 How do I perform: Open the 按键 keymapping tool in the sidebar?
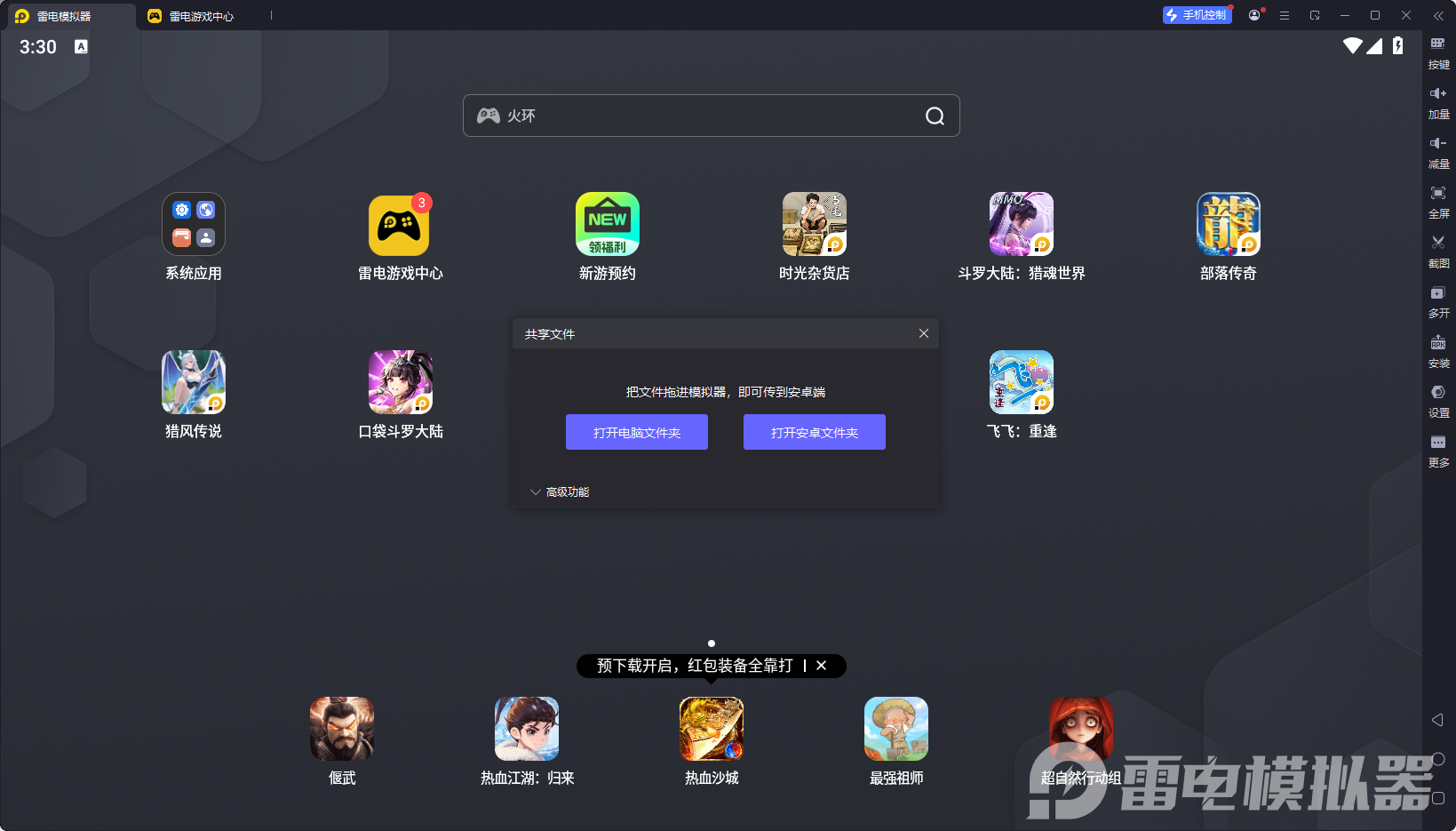pos(1438,53)
